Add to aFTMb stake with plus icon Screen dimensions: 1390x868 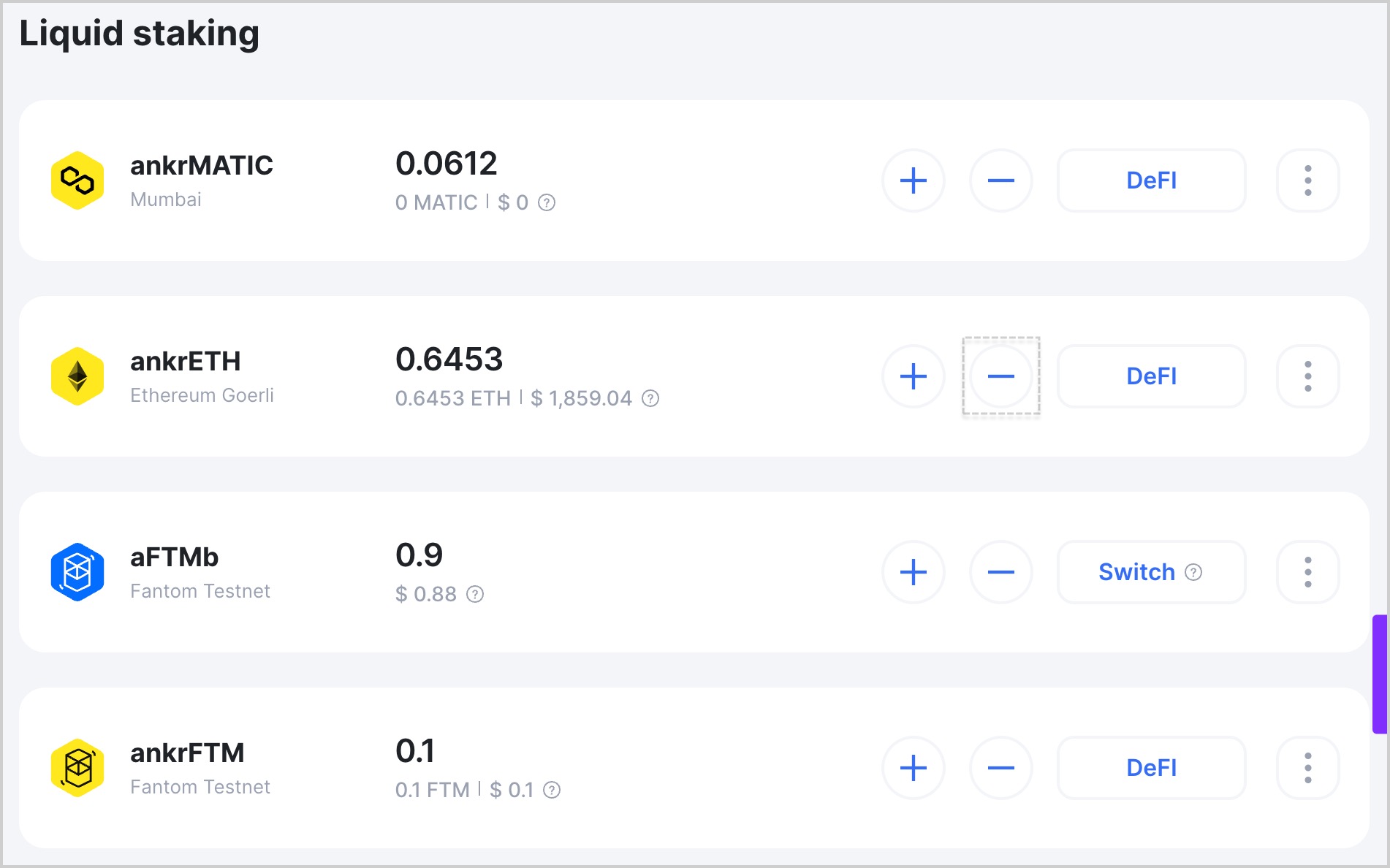click(913, 572)
